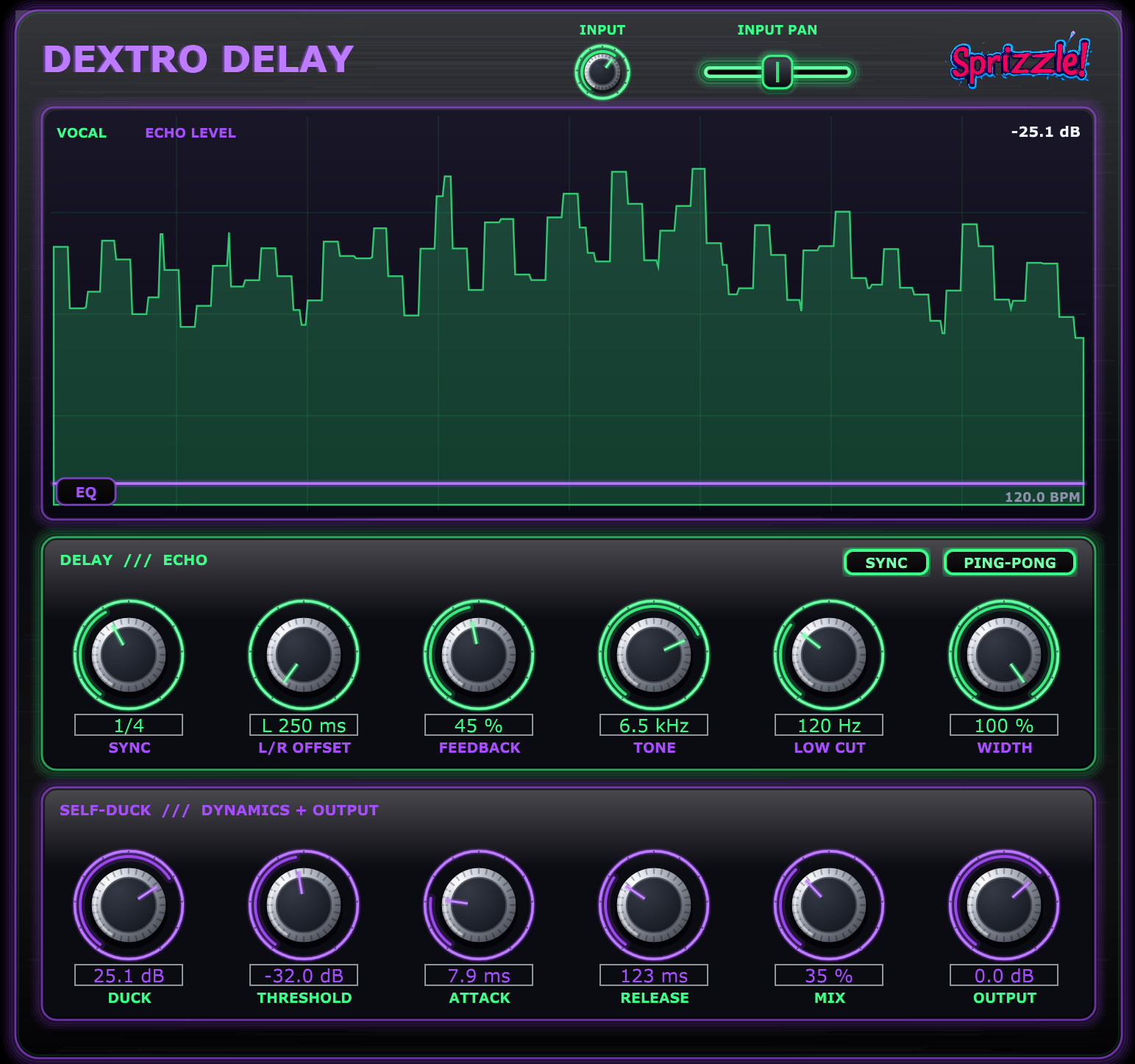Click the WIDTH knob

click(1004, 655)
